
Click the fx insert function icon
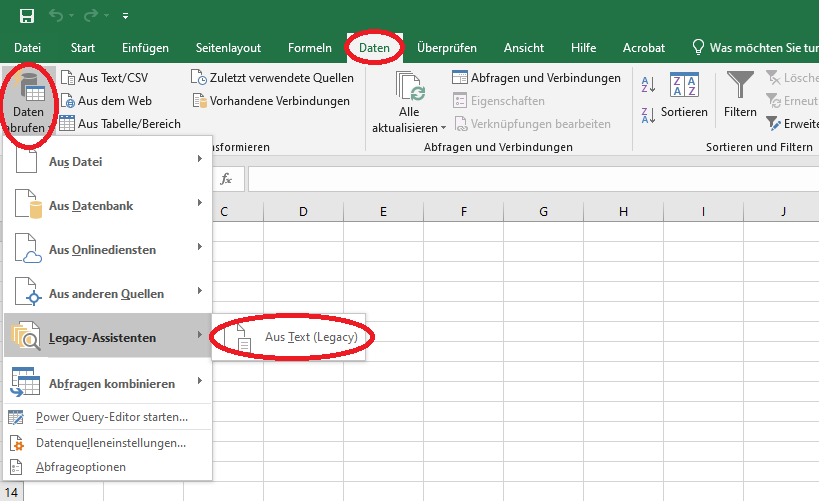[x=226, y=179]
